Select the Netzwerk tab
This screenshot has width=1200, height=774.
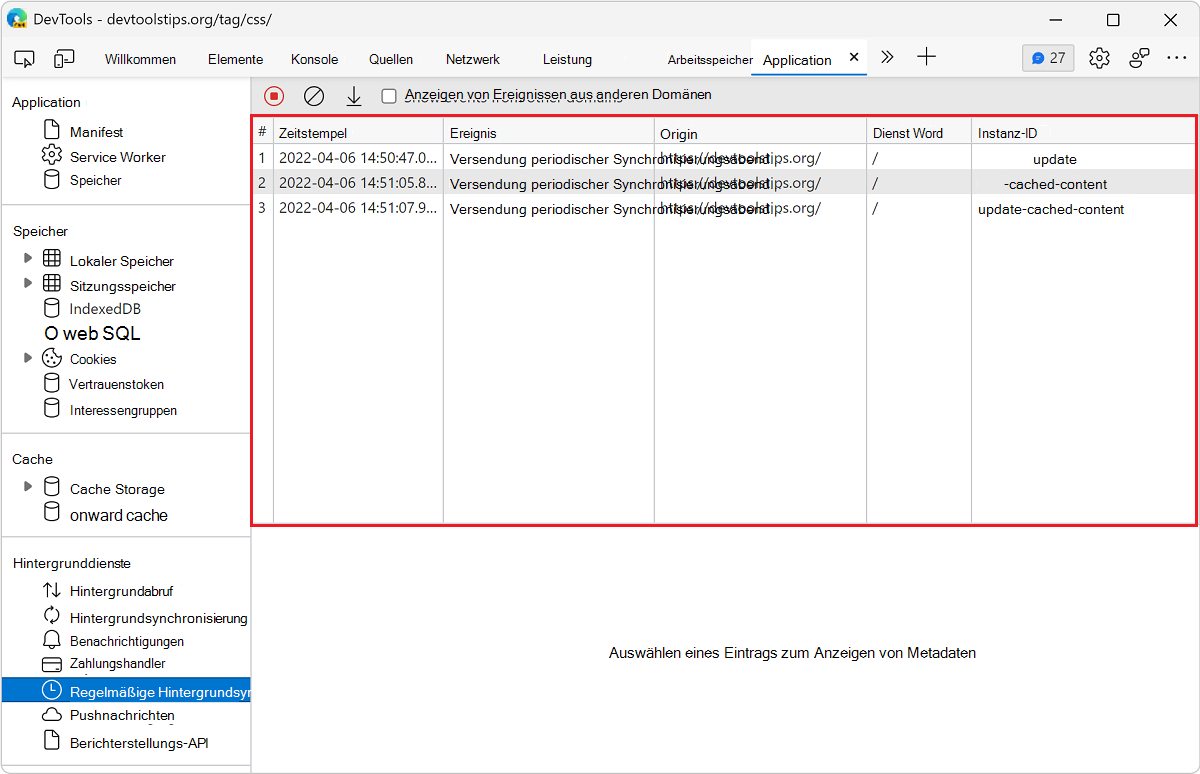click(473, 59)
